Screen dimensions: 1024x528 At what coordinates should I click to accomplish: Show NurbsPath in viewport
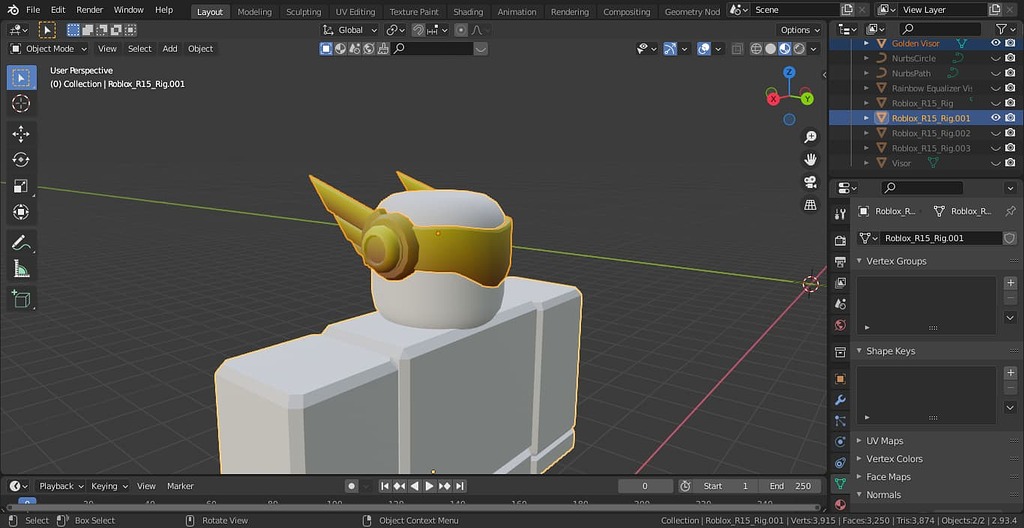click(996, 73)
